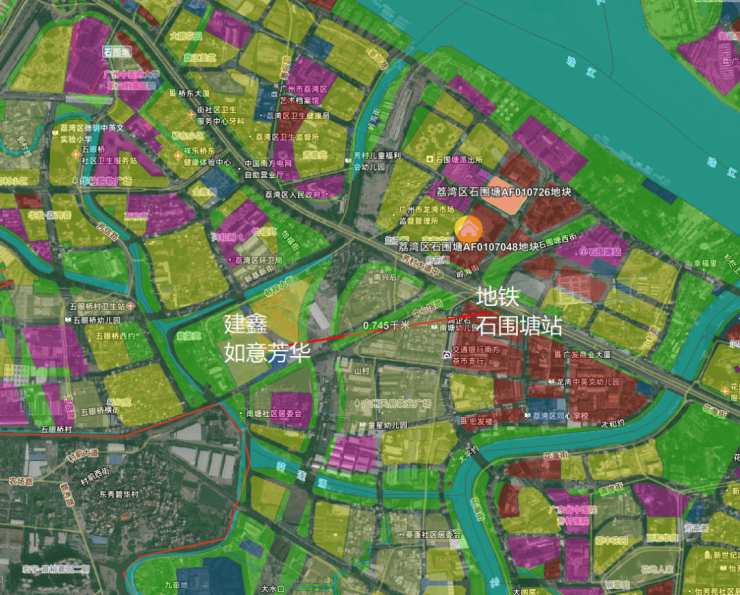Image resolution: width=740 pixels, height=595 pixels.
Task: Click the purple metro icon beside 石围塘站
Action: (584, 251)
